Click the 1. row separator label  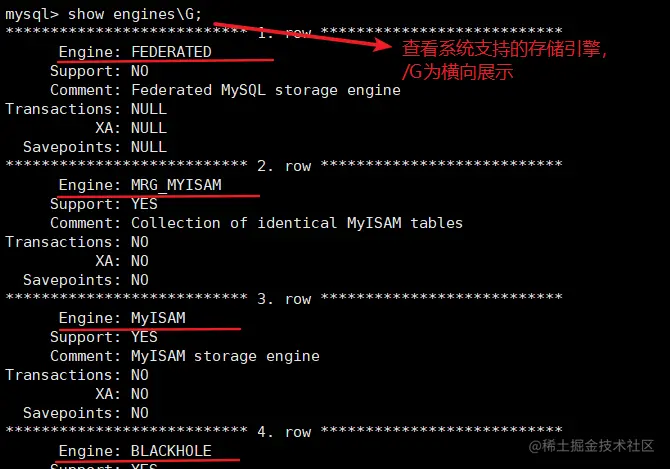[284, 33]
